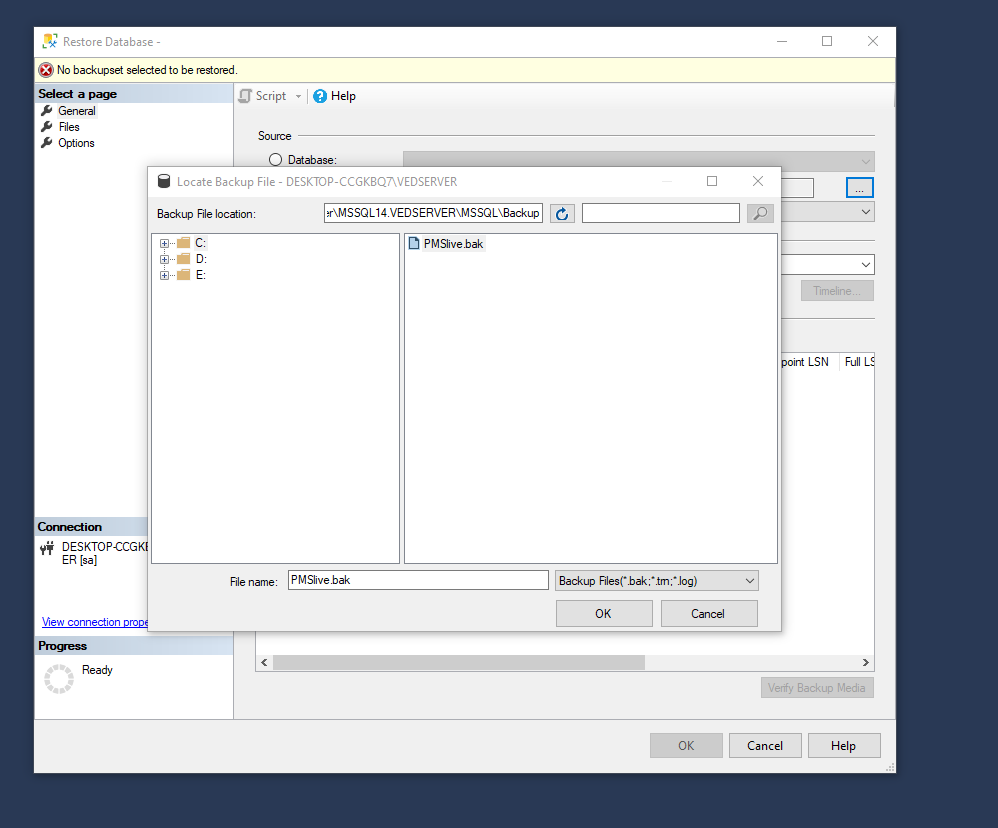The image size is (998, 828).
Task: Select the Database source radio button
Action: [x=275, y=160]
